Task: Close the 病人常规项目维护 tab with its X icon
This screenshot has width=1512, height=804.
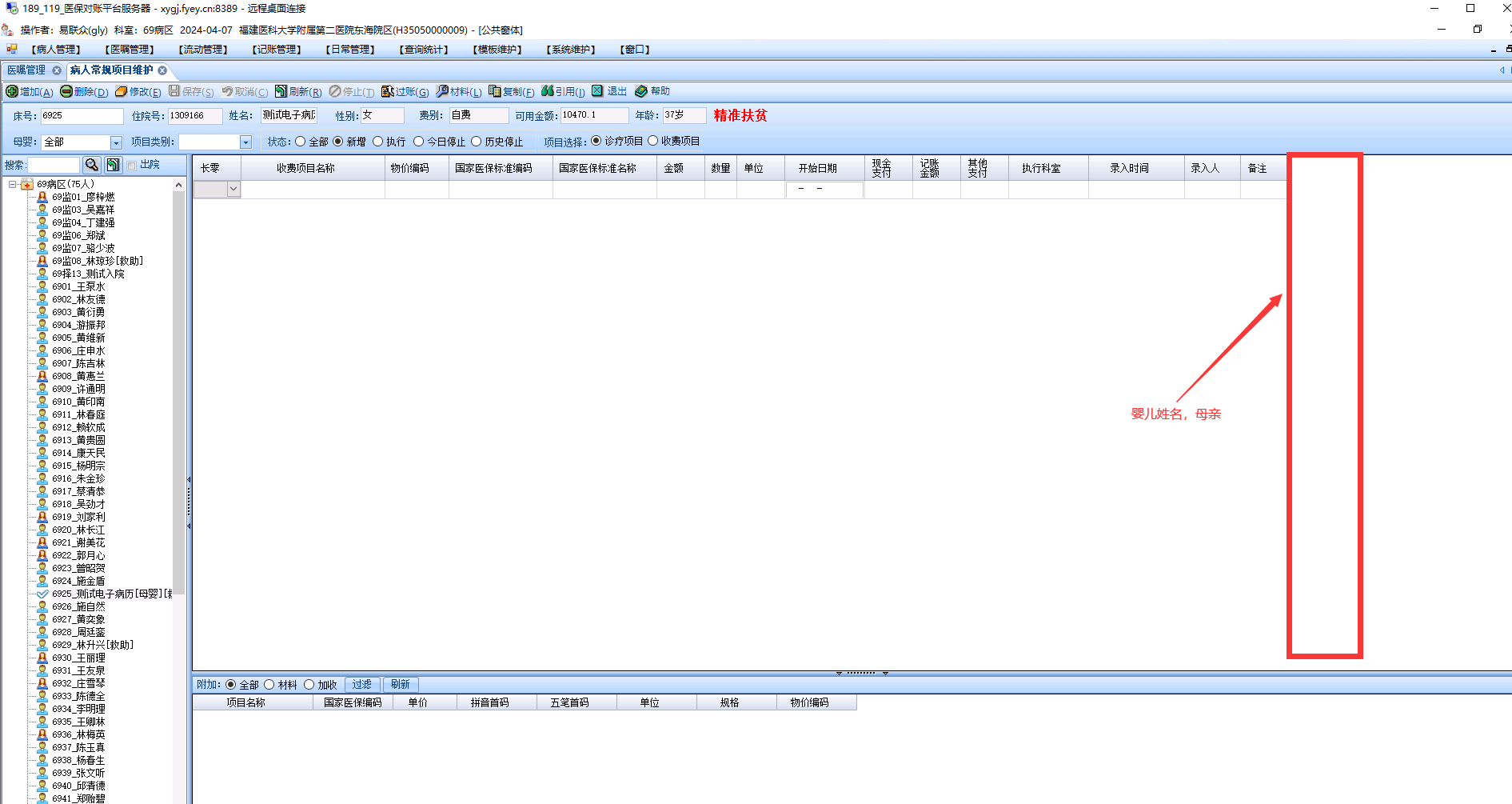Action: pos(162,70)
